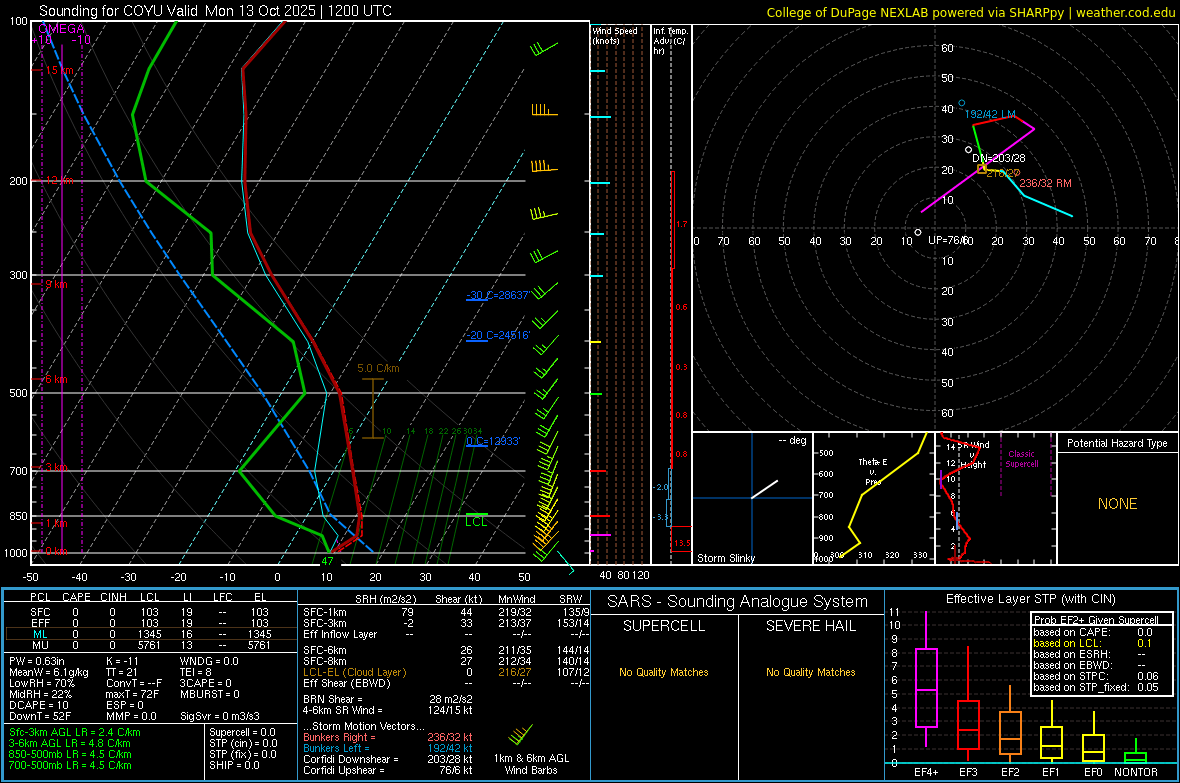The width and height of the screenshot is (1180, 783).
Task: Select the MU parcel row
Action: [150, 645]
